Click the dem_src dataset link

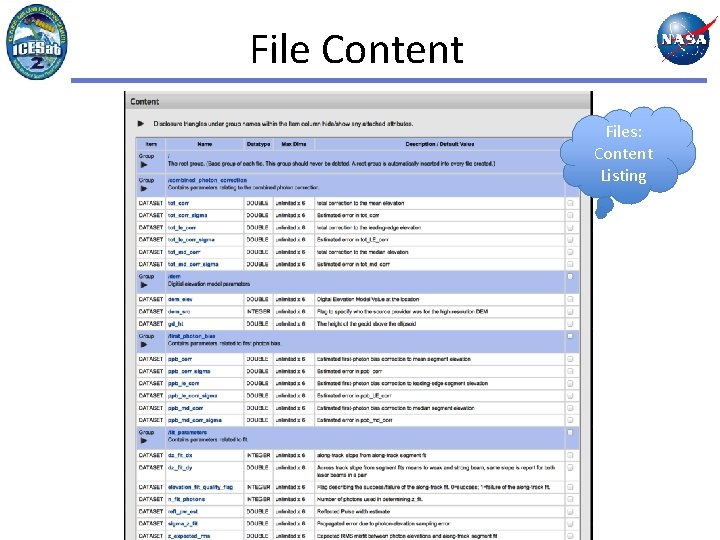(179, 312)
